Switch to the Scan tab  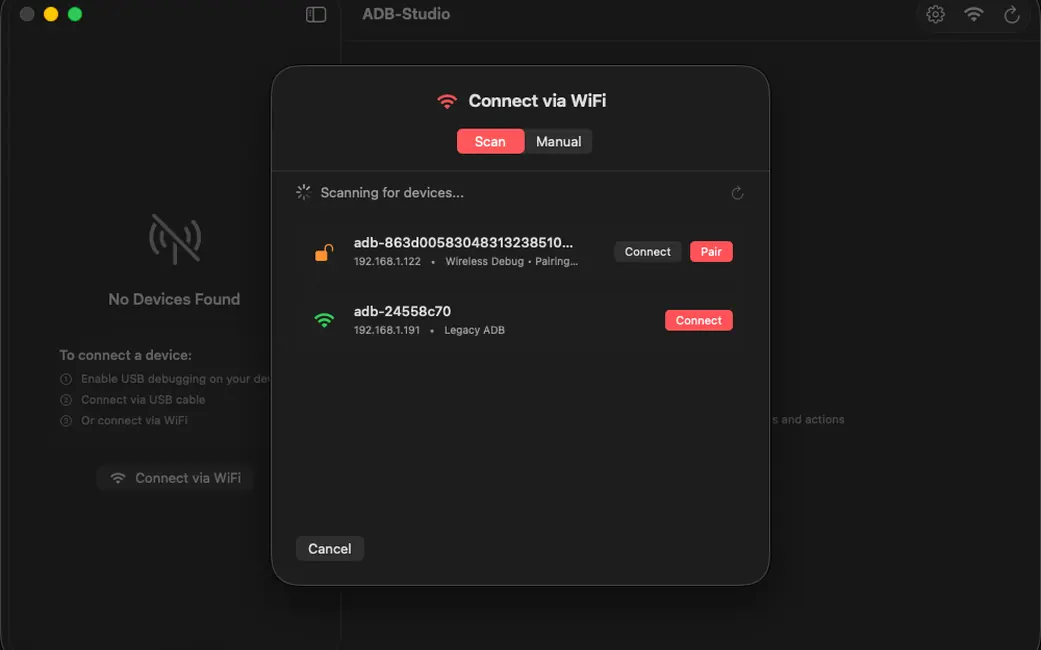(x=490, y=141)
